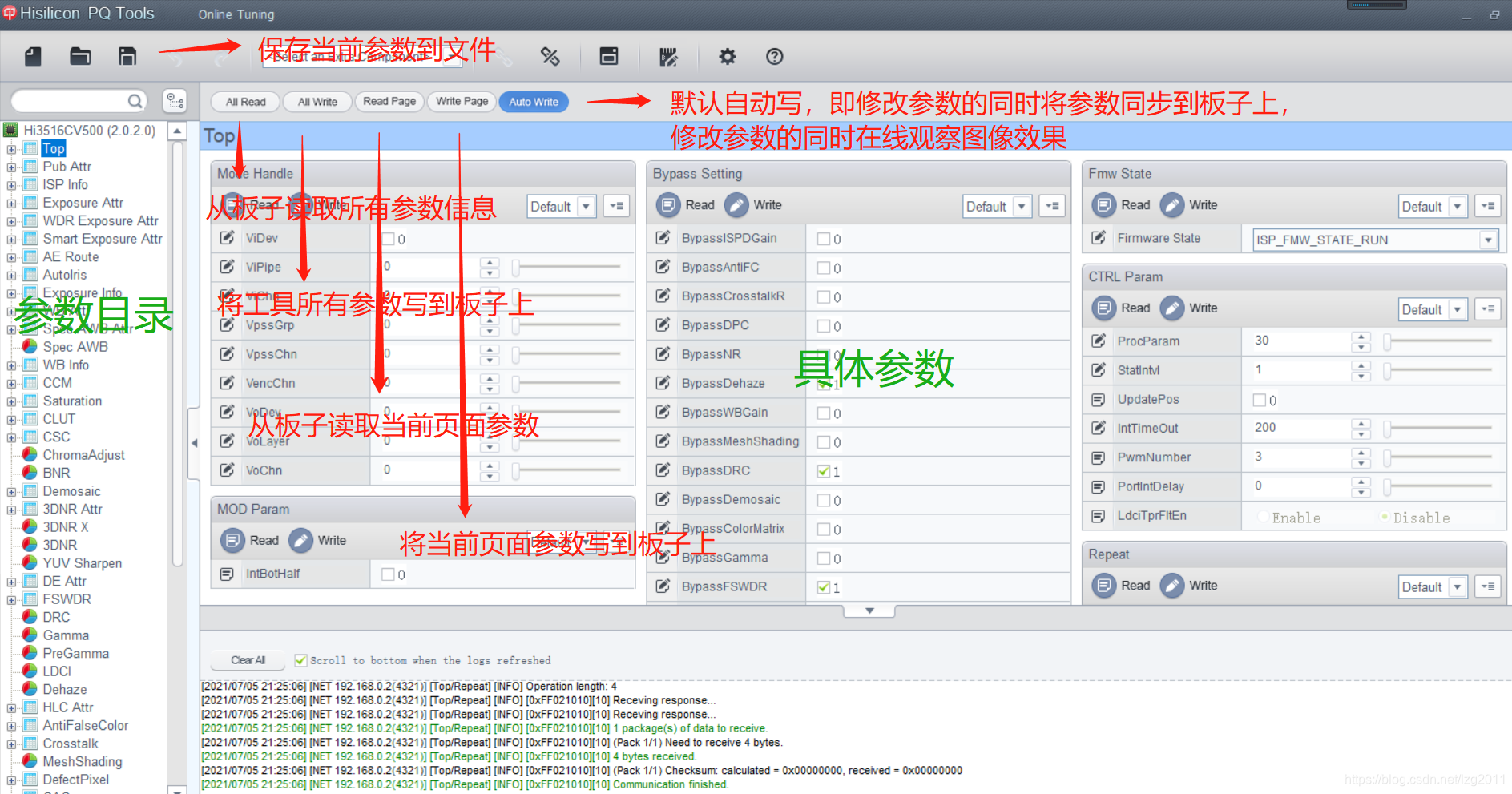This screenshot has height=794, width=1512.
Task: Uncheck BypassDRC checkbox
Action: coord(824,471)
